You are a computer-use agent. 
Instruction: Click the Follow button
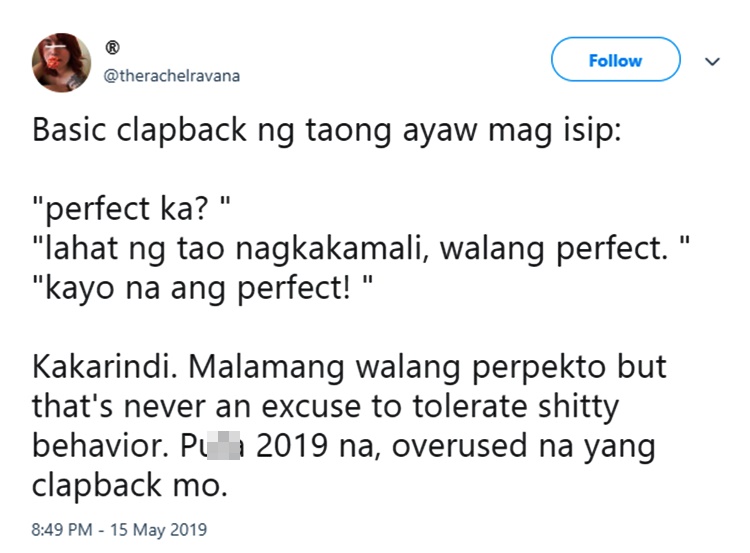(x=615, y=61)
